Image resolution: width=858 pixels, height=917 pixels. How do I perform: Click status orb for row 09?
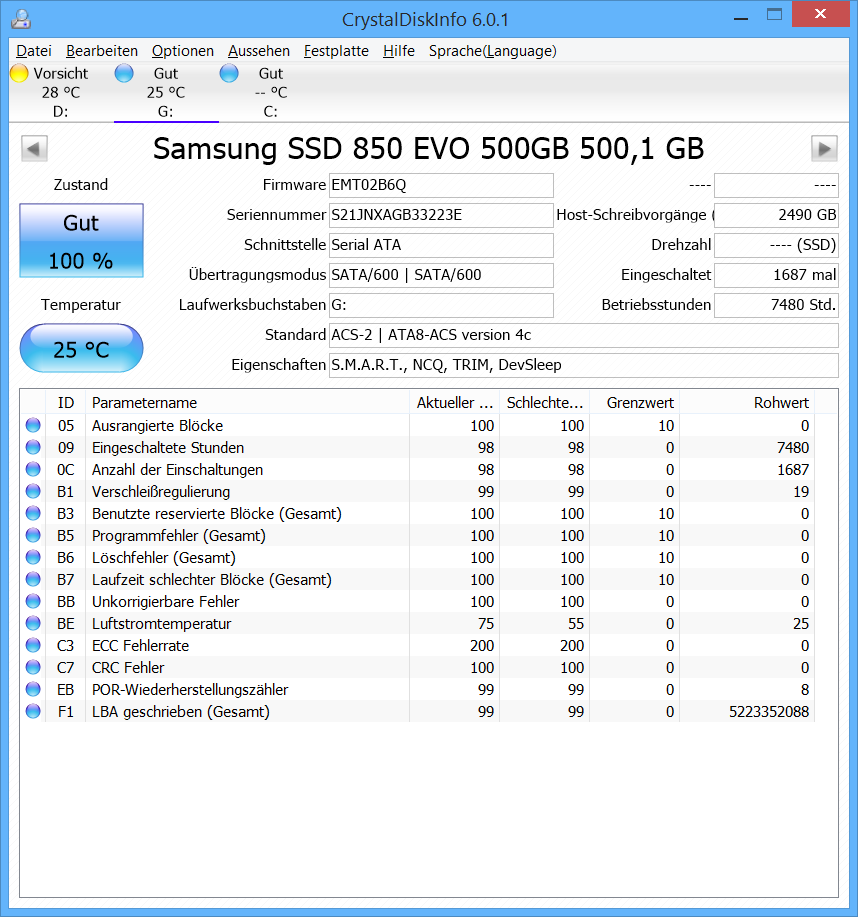coord(33,447)
